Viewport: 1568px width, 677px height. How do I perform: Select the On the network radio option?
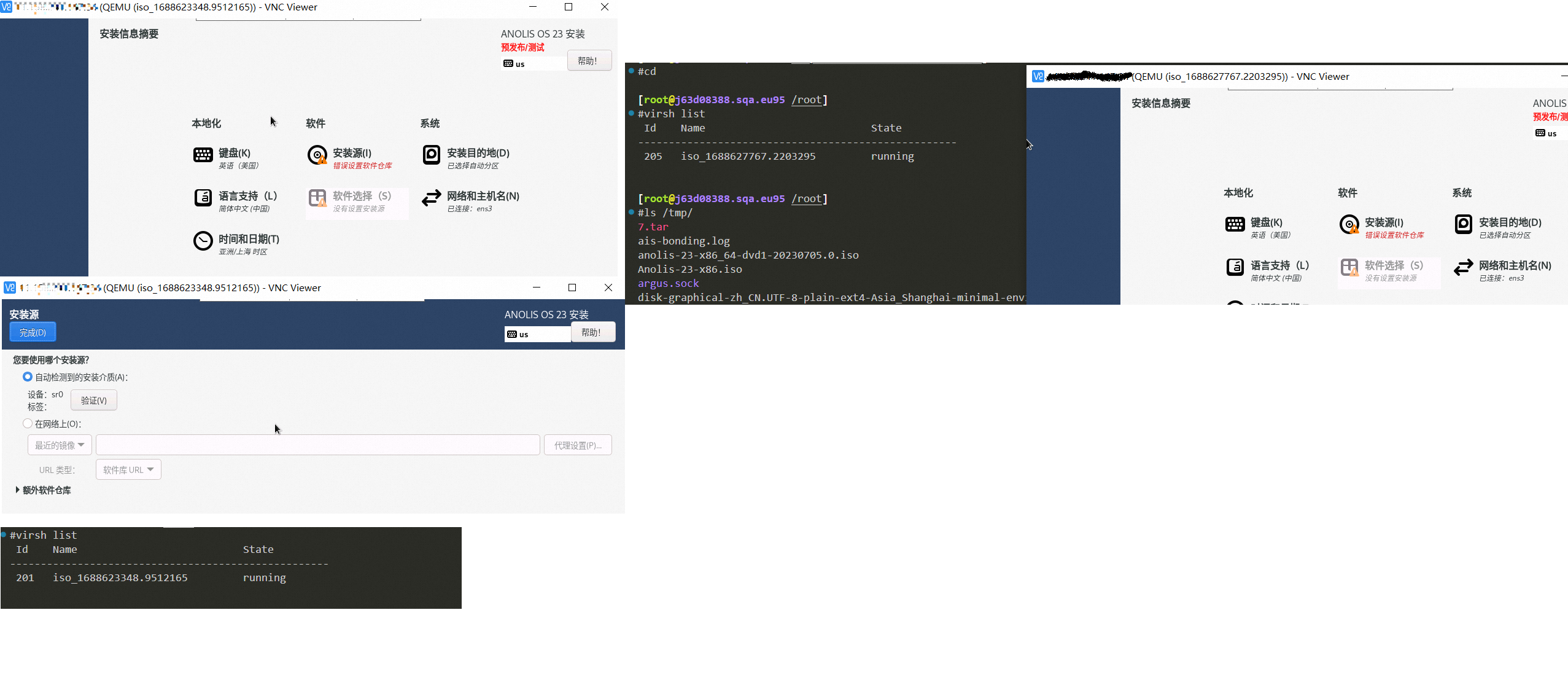28,423
